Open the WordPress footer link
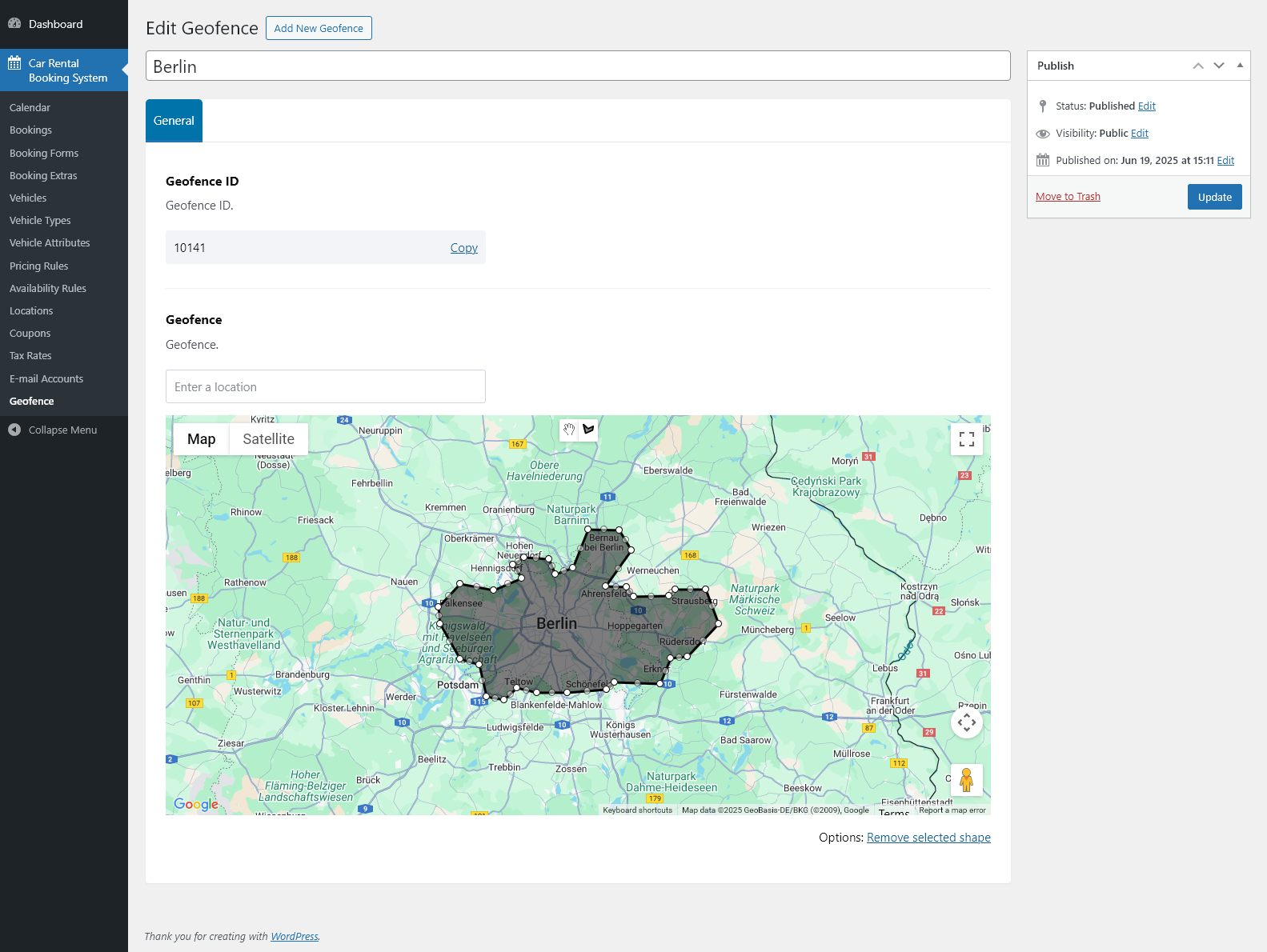 [295, 936]
